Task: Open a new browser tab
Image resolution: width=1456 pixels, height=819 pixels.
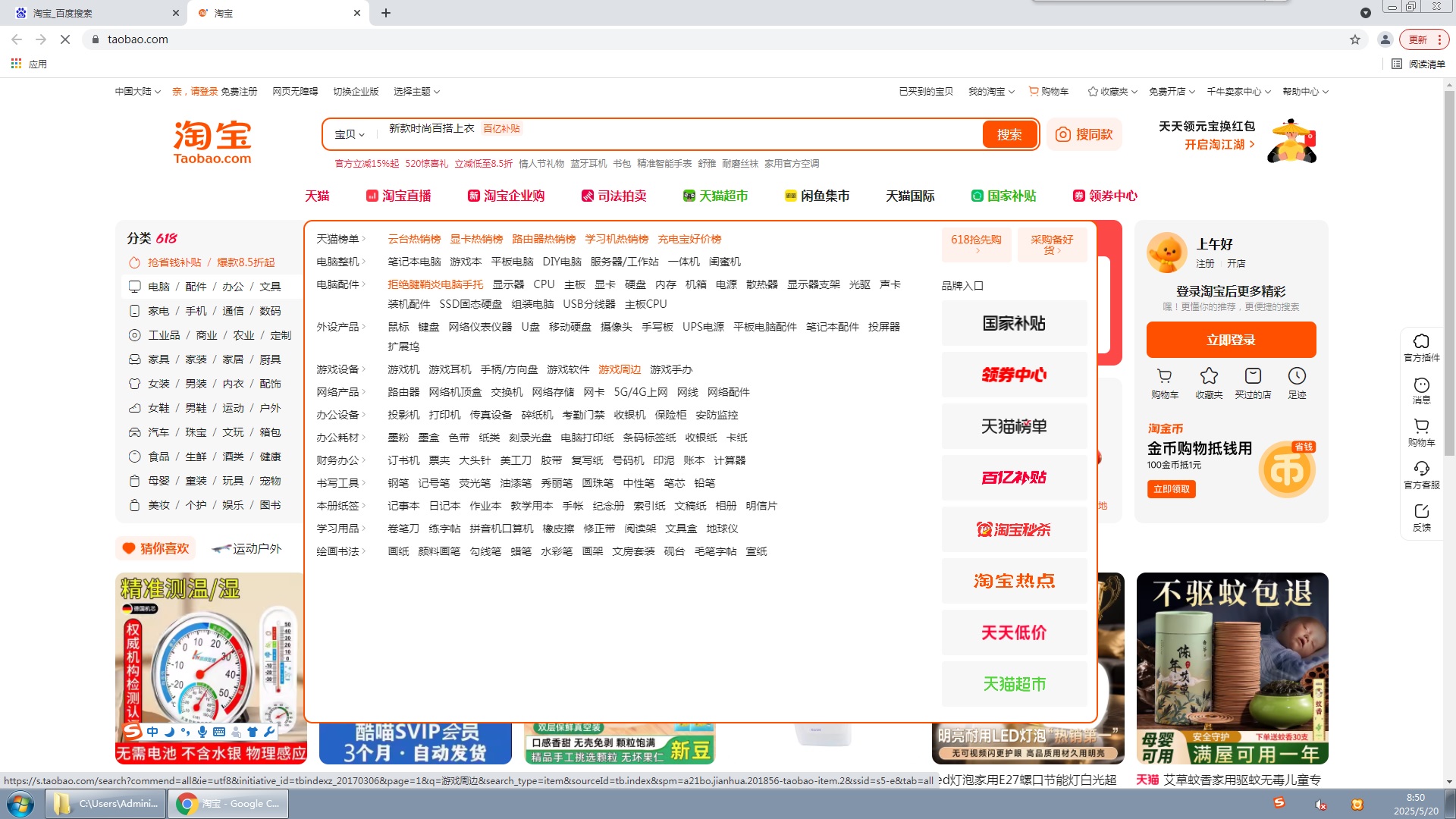Action: click(x=386, y=13)
